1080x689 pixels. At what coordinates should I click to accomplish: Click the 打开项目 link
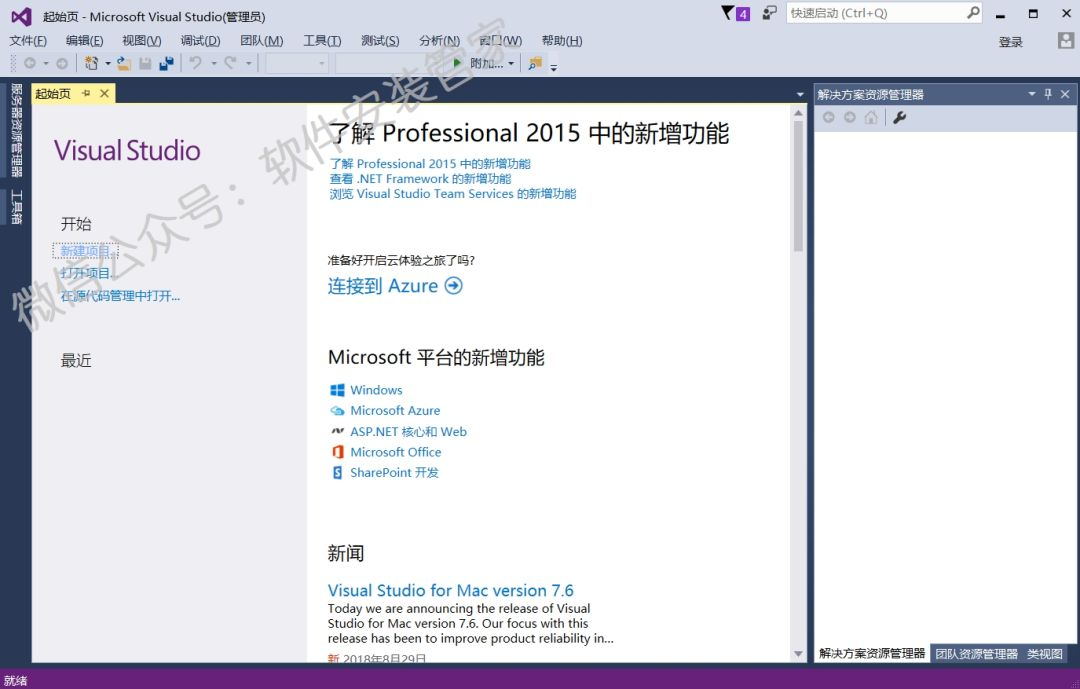(x=86, y=274)
